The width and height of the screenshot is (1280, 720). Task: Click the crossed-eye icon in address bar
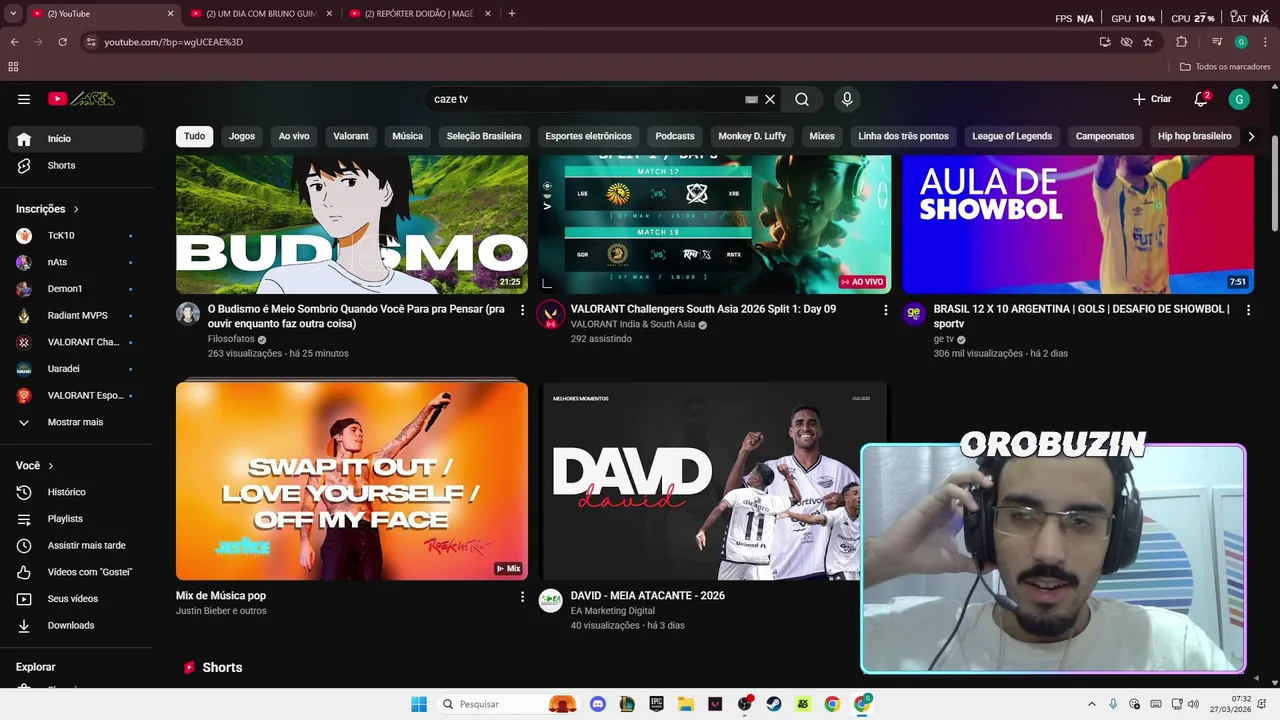[1127, 42]
